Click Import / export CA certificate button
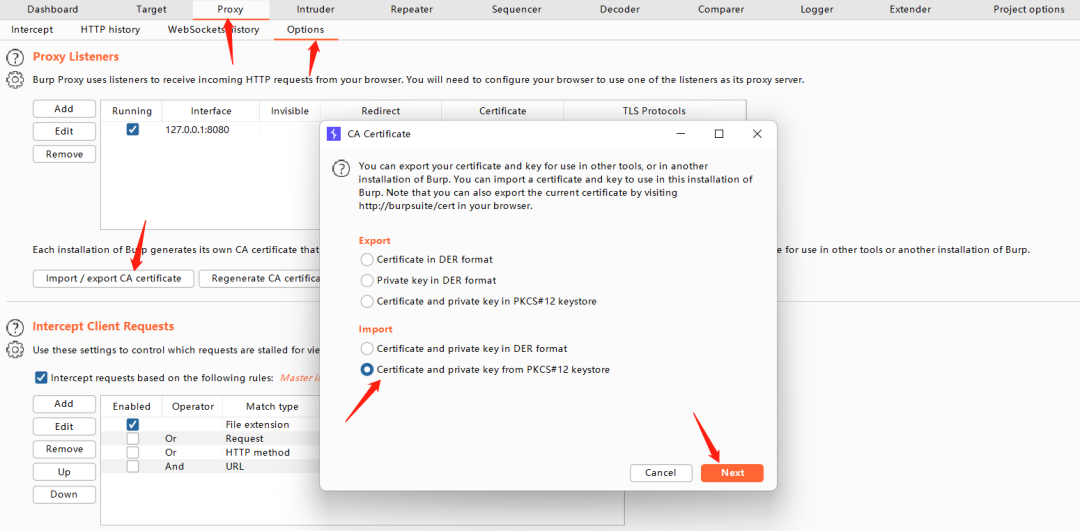The height and width of the screenshot is (531, 1080). tap(114, 278)
